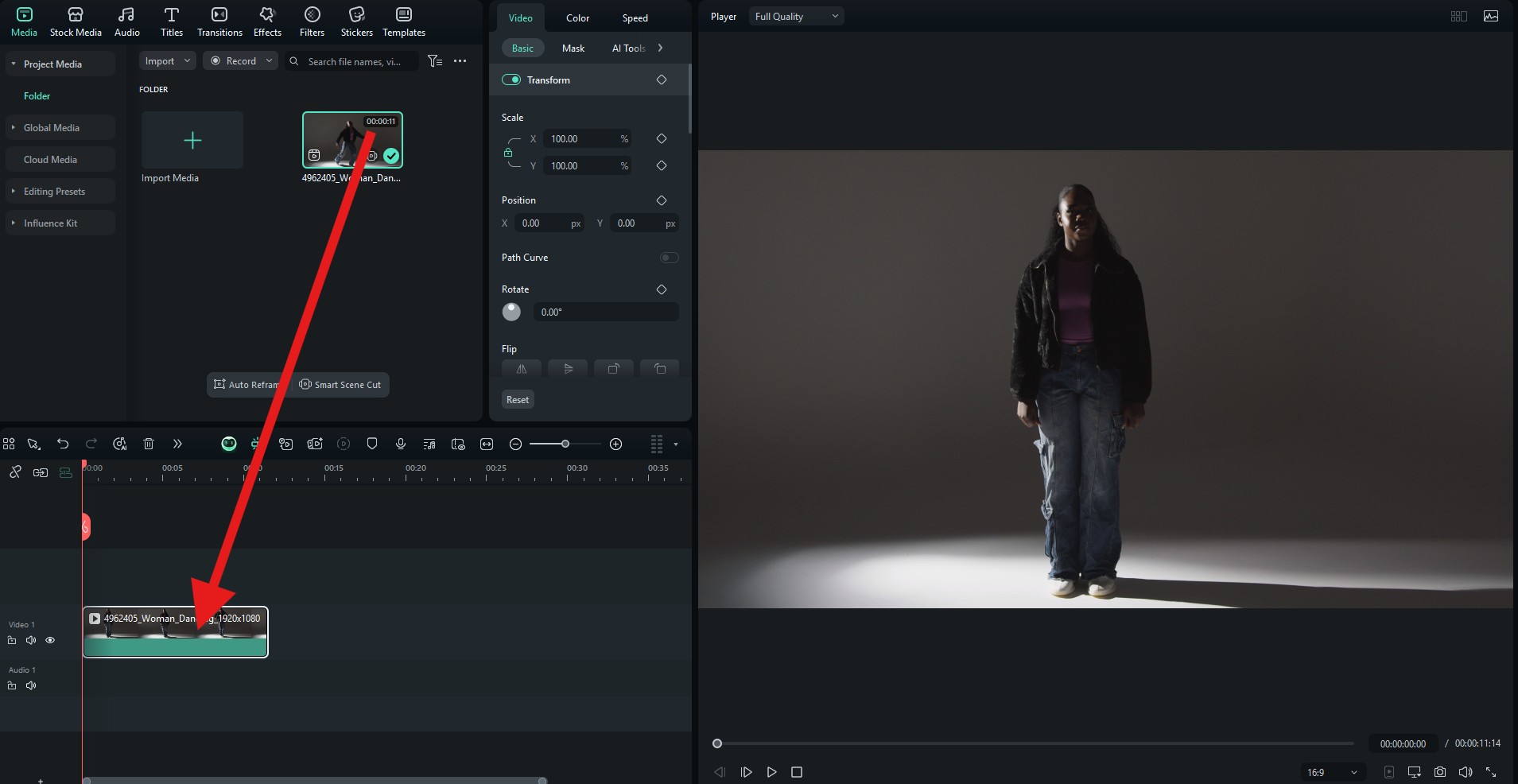Toggle the scale aspect ratio lock

[x=508, y=152]
